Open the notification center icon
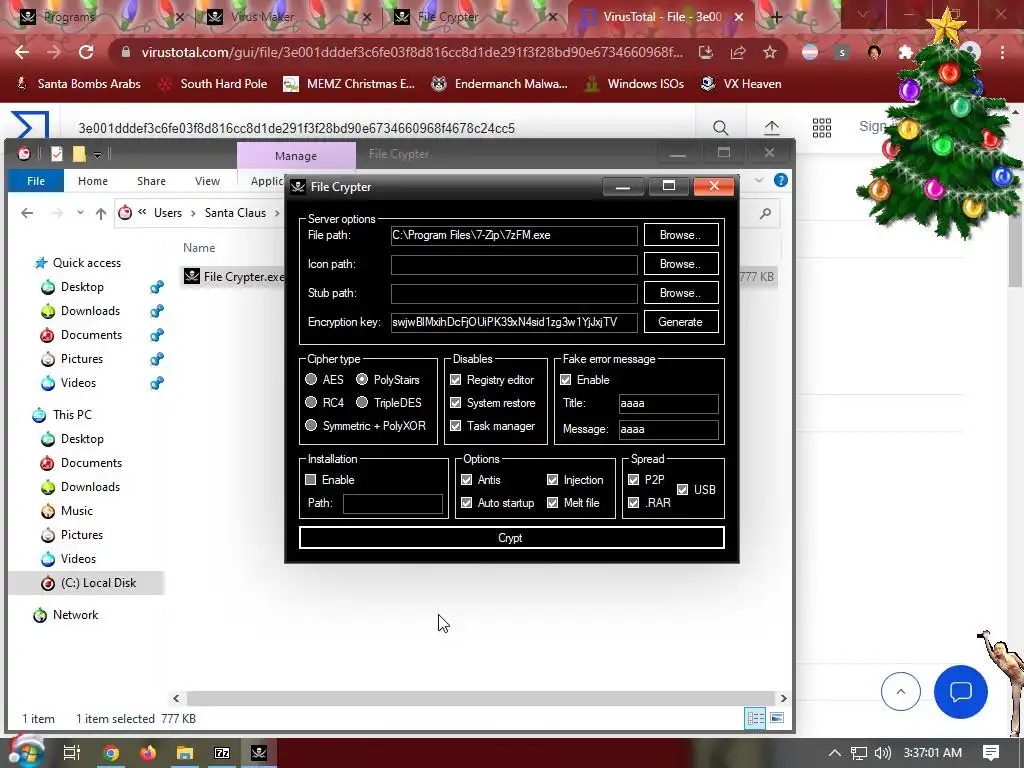This screenshot has width=1024, height=768. tap(991, 753)
